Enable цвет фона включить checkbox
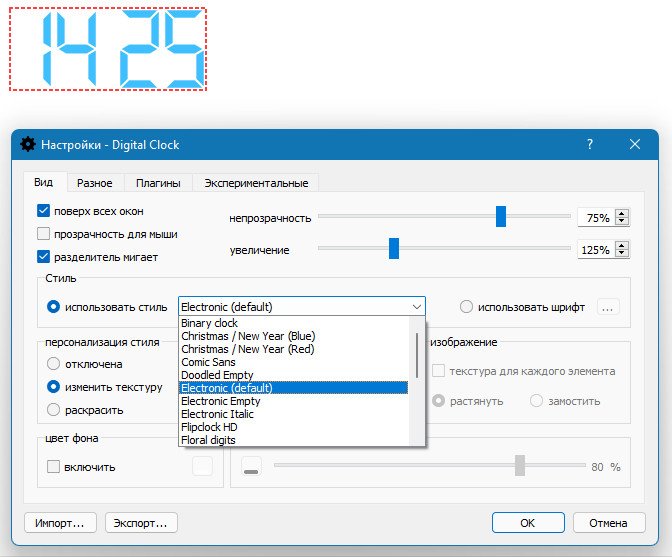672x557 pixels. point(53,467)
